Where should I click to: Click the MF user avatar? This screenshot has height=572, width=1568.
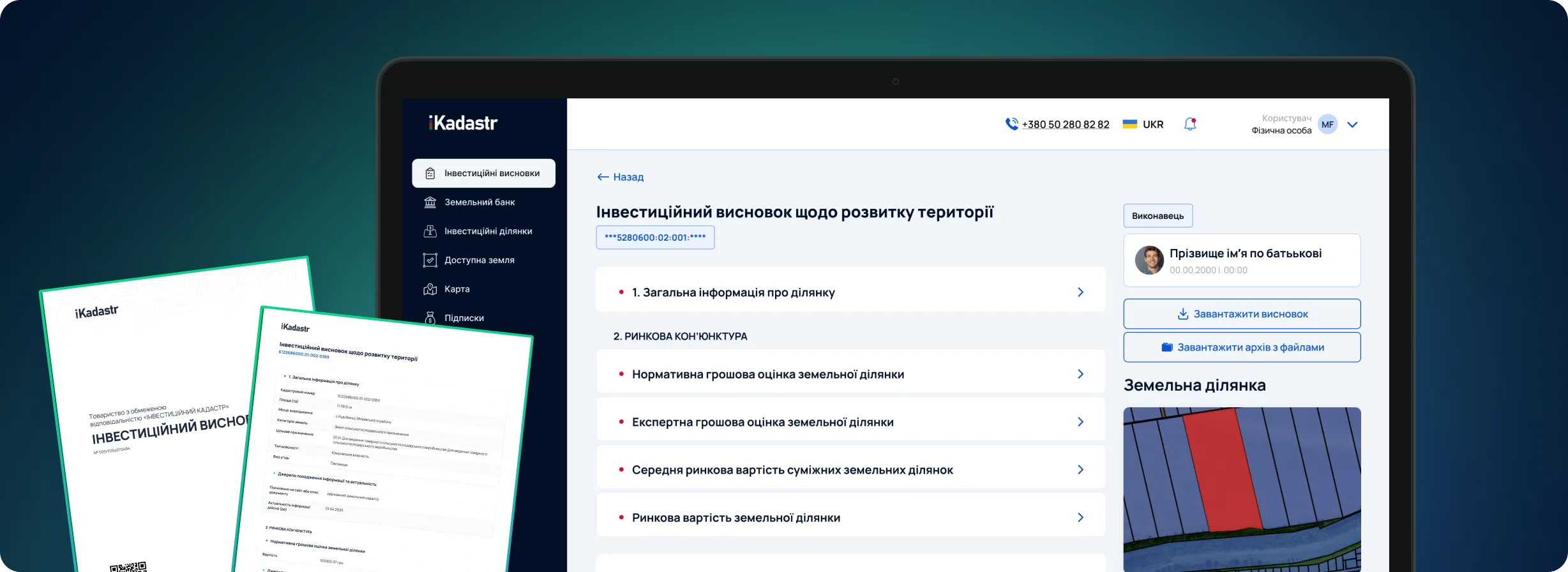(x=1327, y=124)
